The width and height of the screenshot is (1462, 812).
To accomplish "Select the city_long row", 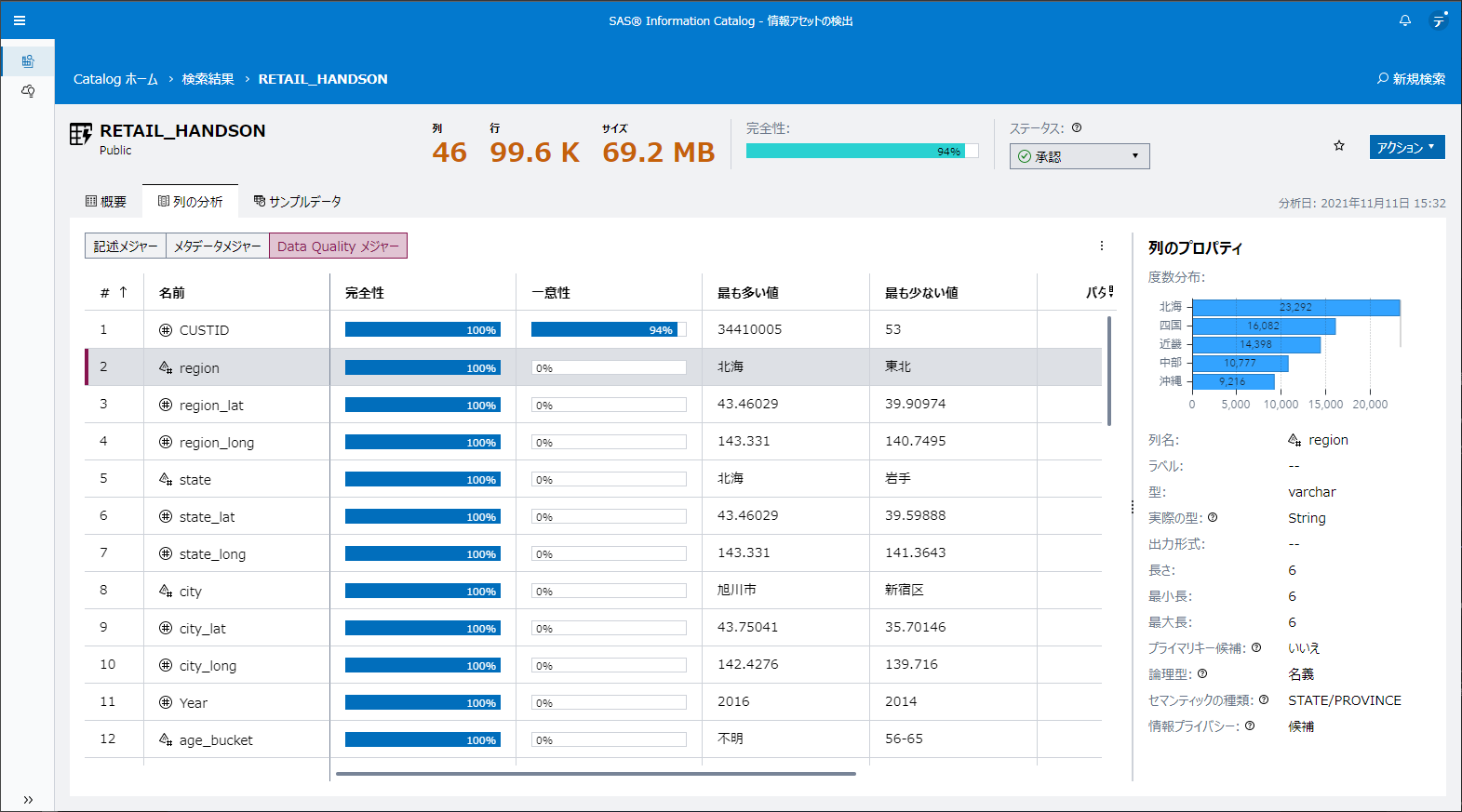I will [x=593, y=665].
